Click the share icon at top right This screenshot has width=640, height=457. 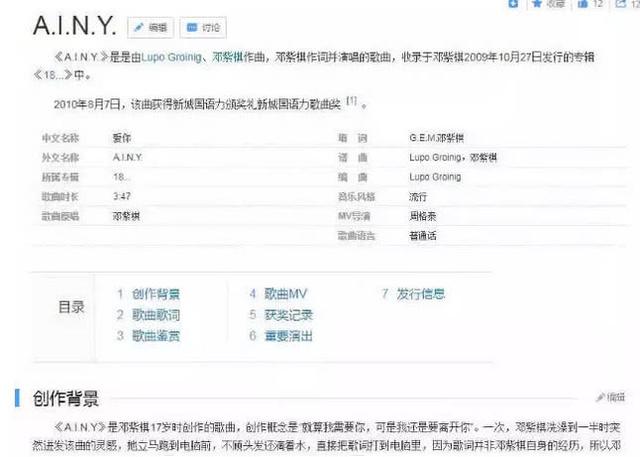[620, 4]
